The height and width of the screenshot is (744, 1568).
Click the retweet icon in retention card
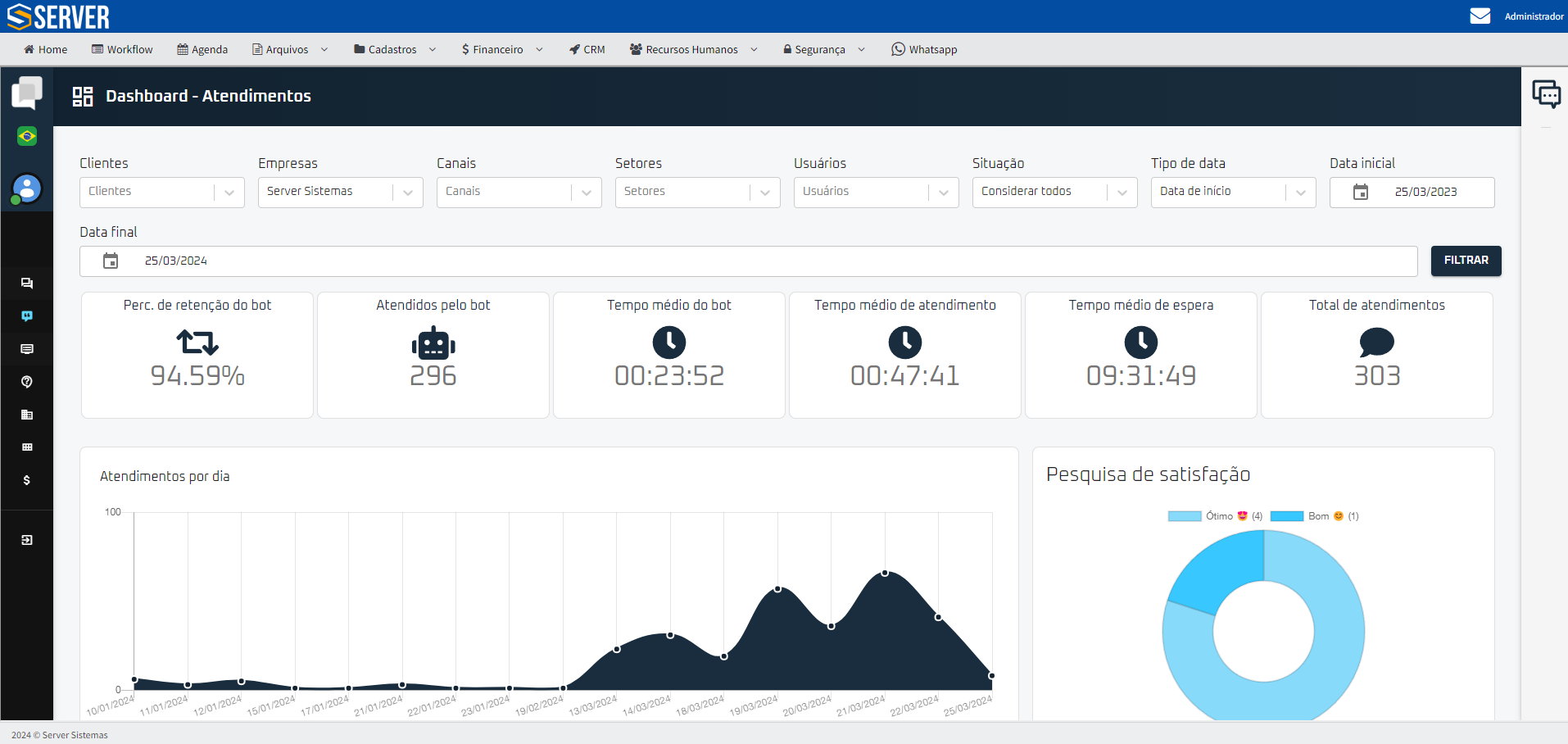197,342
